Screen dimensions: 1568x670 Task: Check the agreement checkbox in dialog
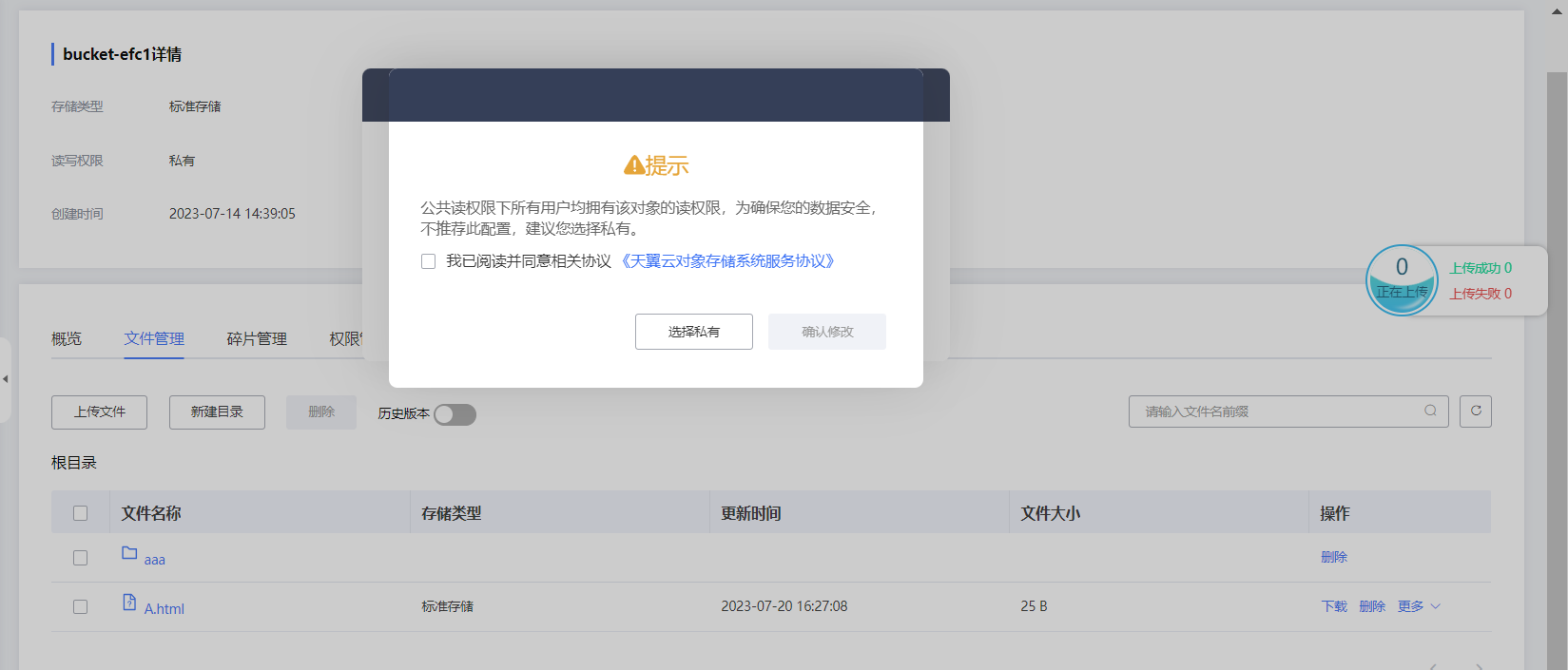click(x=429, y=261)
